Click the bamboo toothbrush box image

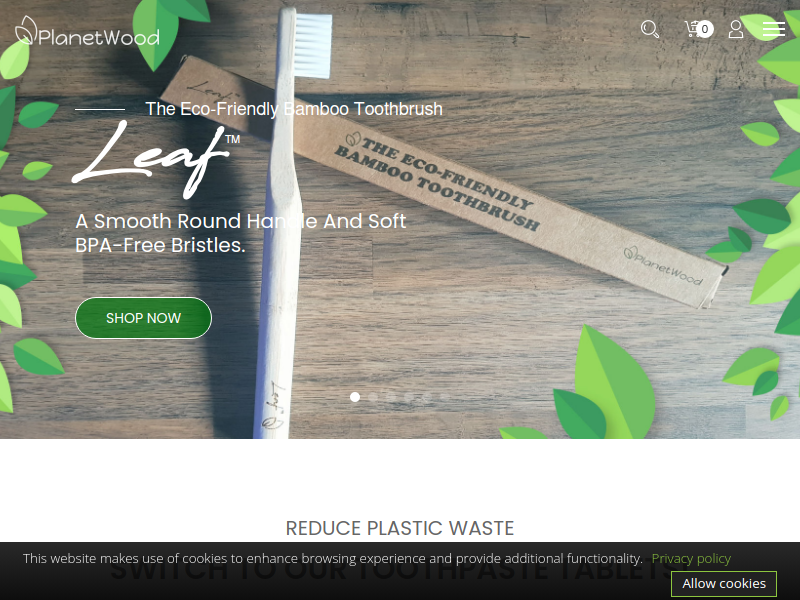click(444, 181)
